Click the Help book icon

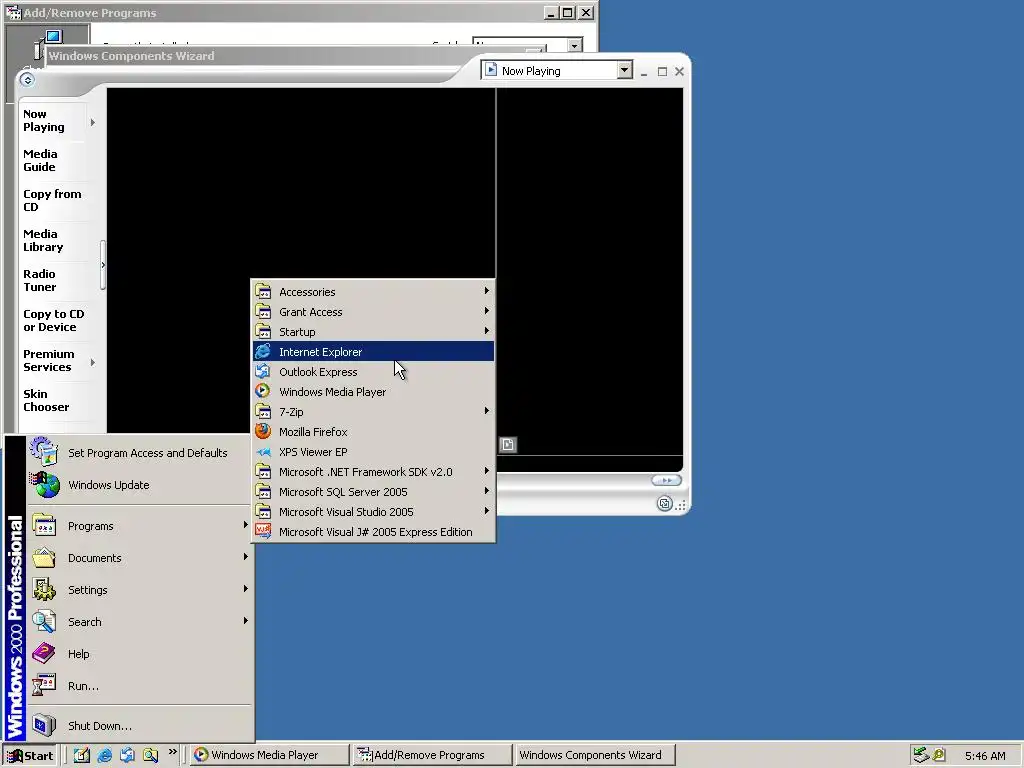tap(44, 653)
